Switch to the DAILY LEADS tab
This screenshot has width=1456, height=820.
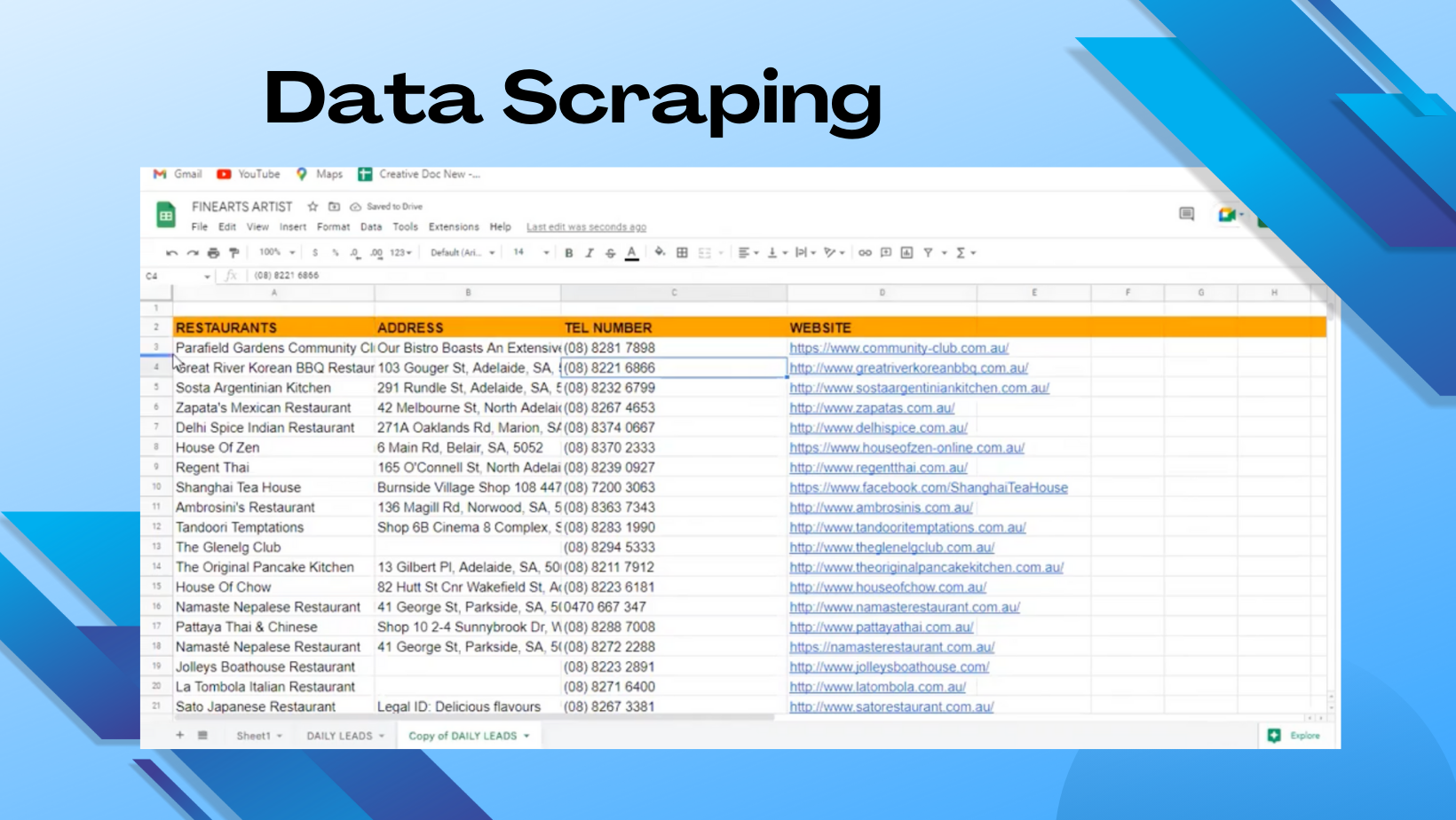click(x=345, y=736)
